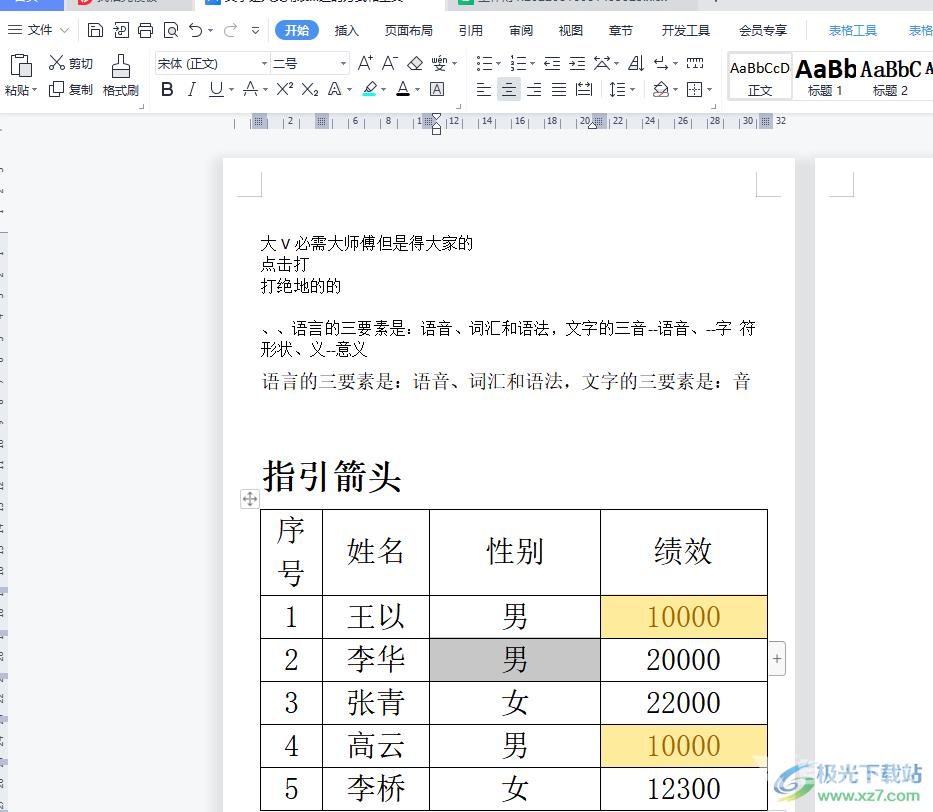Apply the 标题 2 style

890,77
